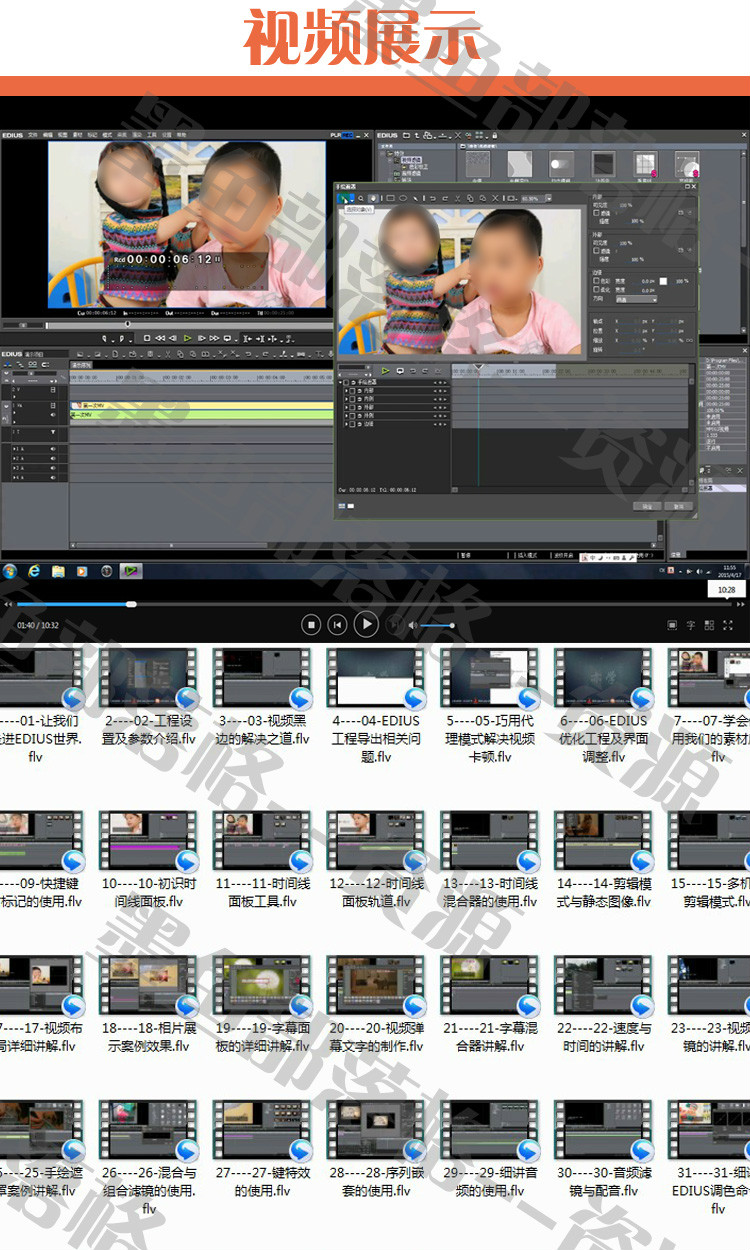Screen dimensions: 750x1250
Task: Click the lock icon in the effects panel toolbar
Action: [x=494, y=135]
